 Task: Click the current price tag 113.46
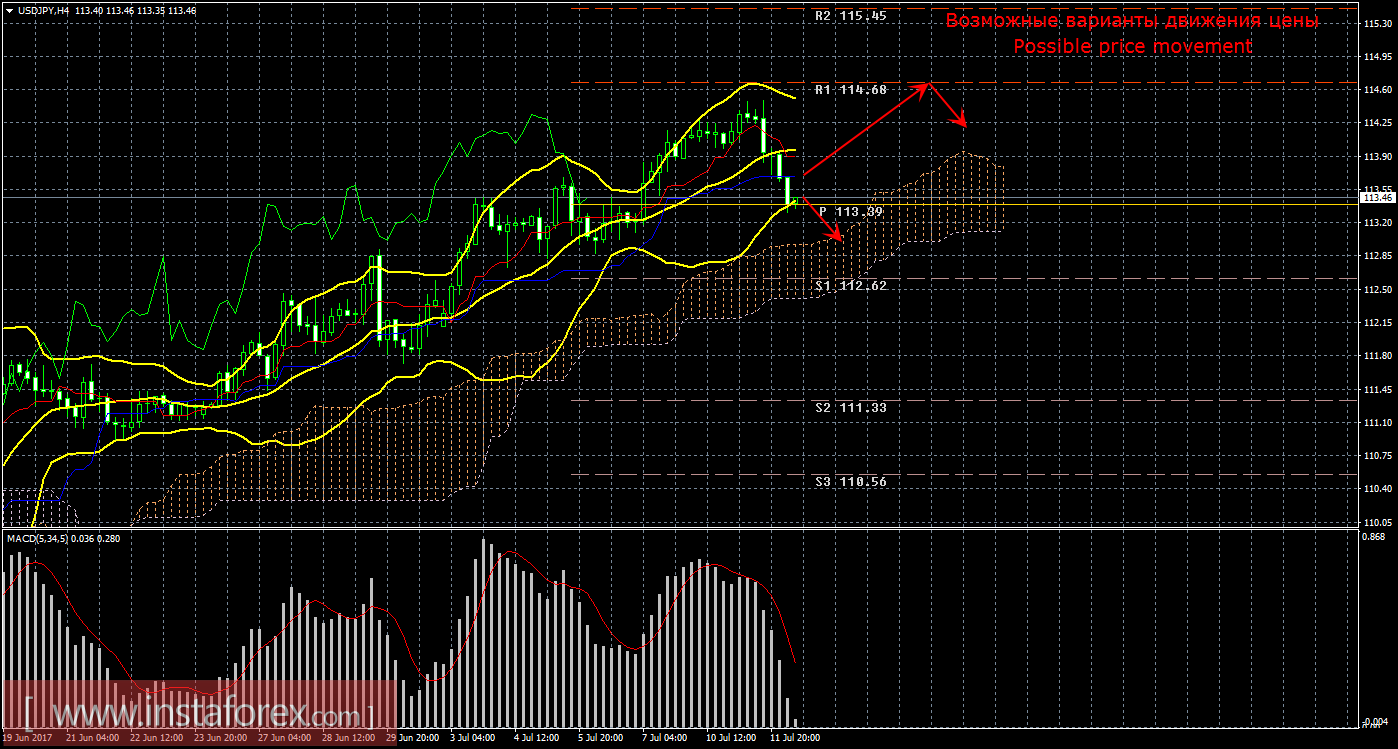1376,199
